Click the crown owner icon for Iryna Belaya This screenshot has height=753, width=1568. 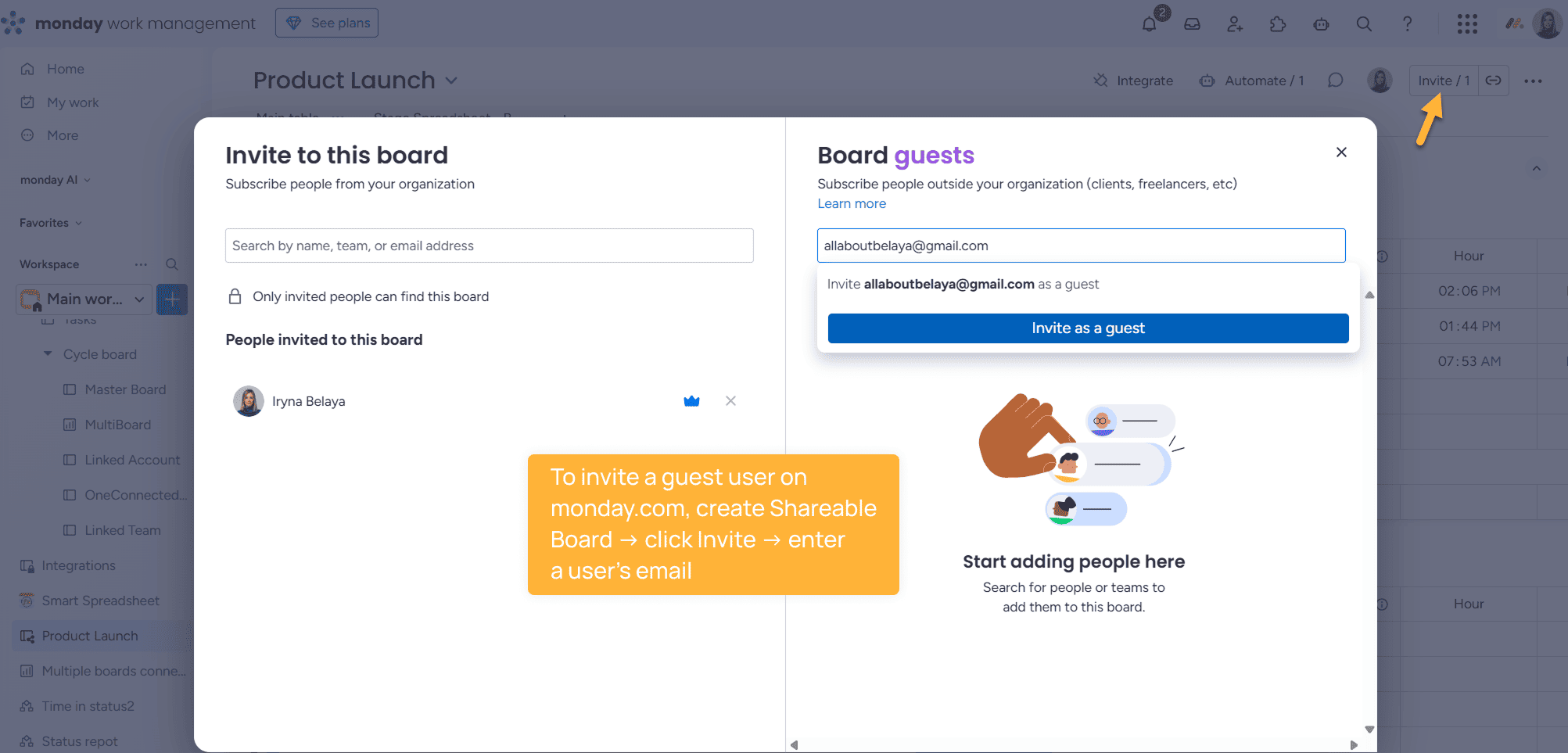(x=691, y=401)
